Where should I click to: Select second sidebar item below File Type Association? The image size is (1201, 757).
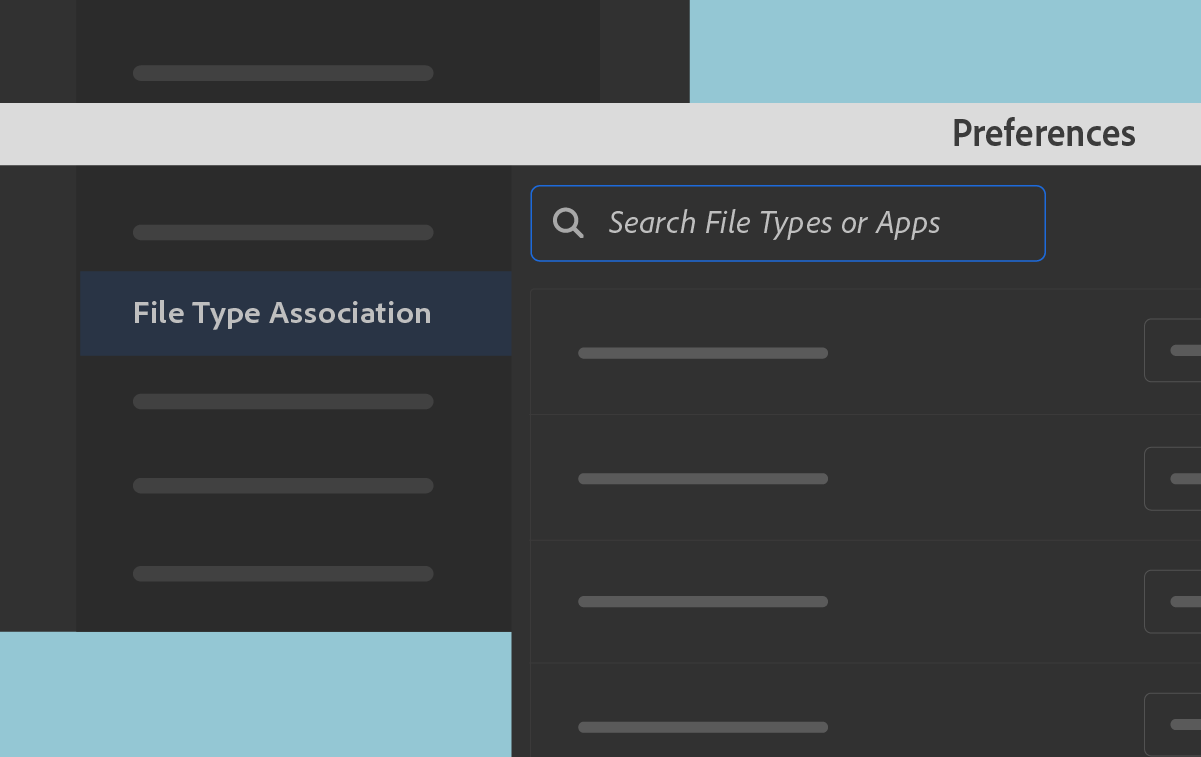pos(283,486)
